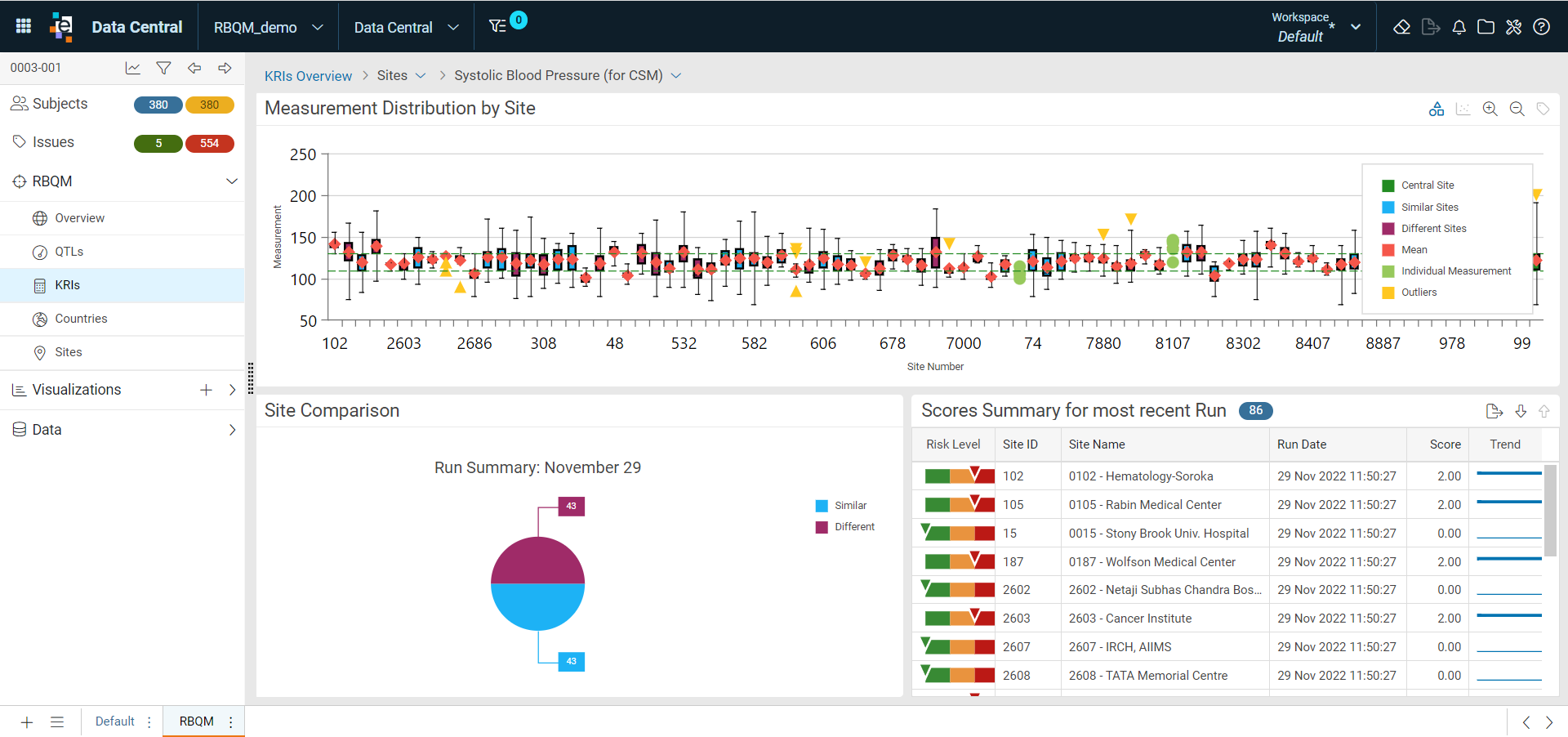Open the help question mark icon
The image size is (1568, 737).
(x=1541, y=27)
